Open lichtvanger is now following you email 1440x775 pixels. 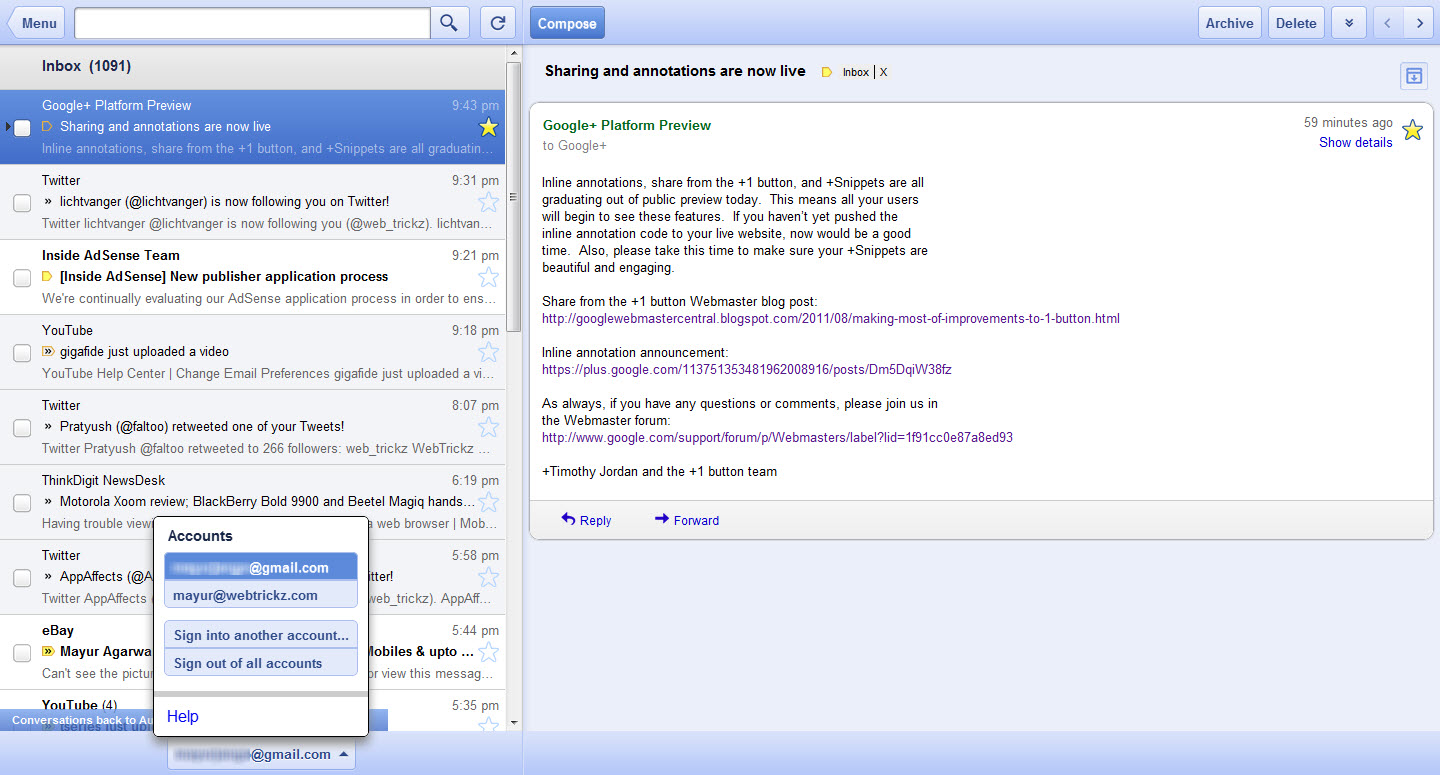coord(253,202)
